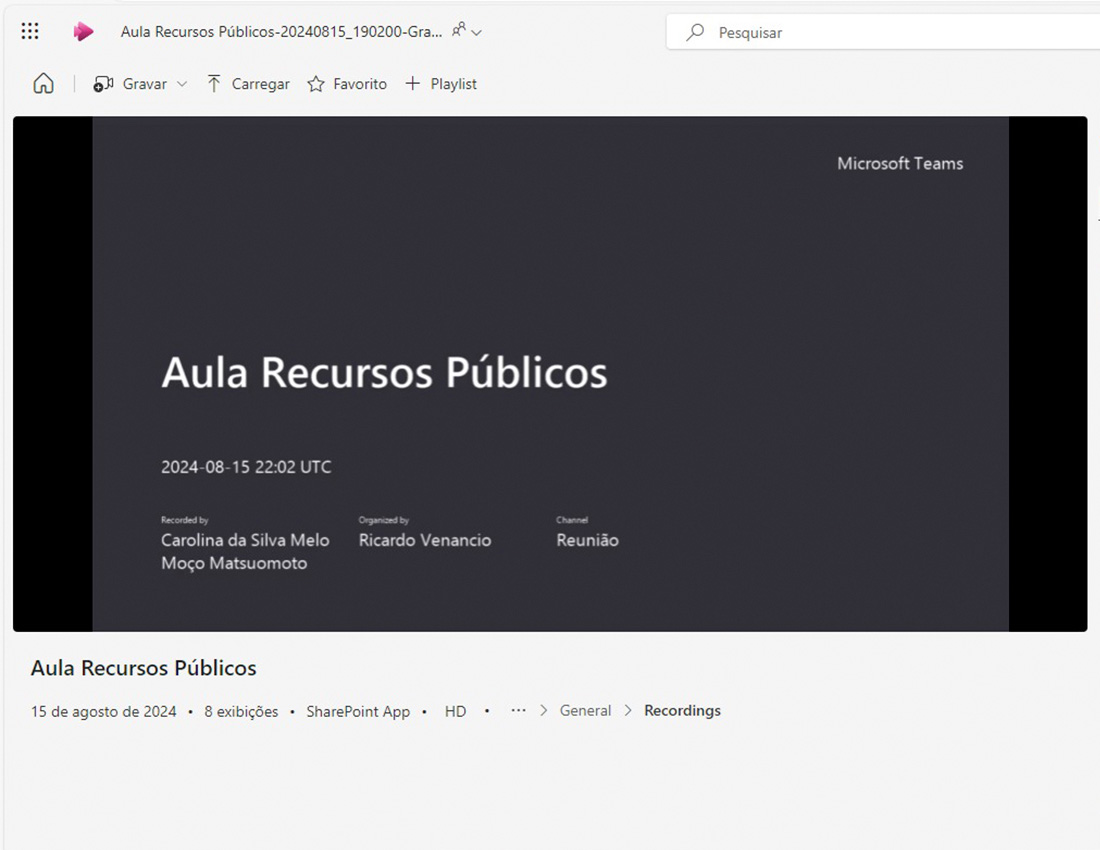Click the Favorito star icon
Screen dimensions: 1100x850
[x=316, y=84]
